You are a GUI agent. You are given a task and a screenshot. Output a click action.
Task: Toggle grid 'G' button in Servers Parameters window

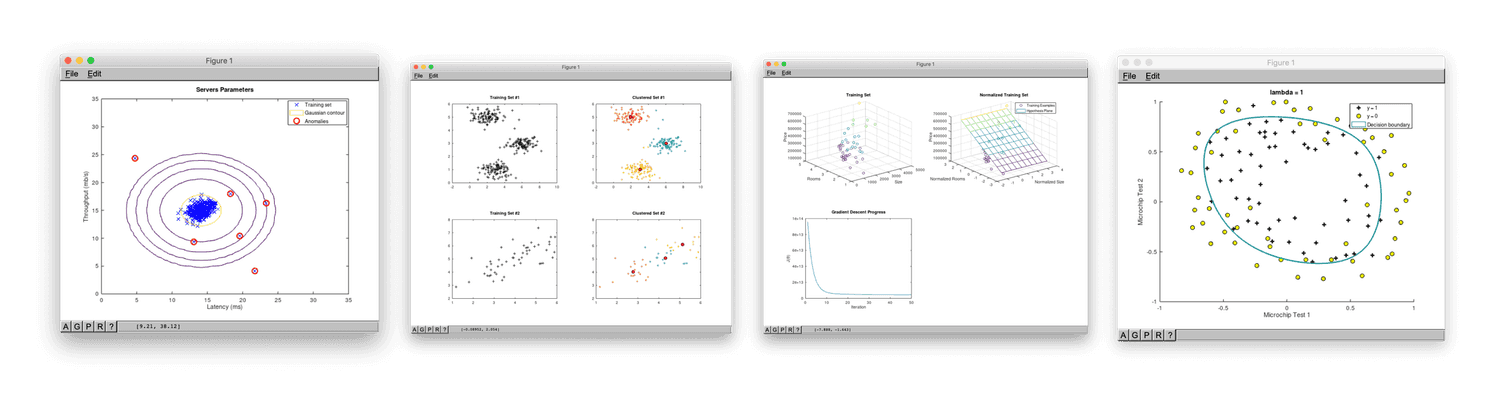pos(77,326)
